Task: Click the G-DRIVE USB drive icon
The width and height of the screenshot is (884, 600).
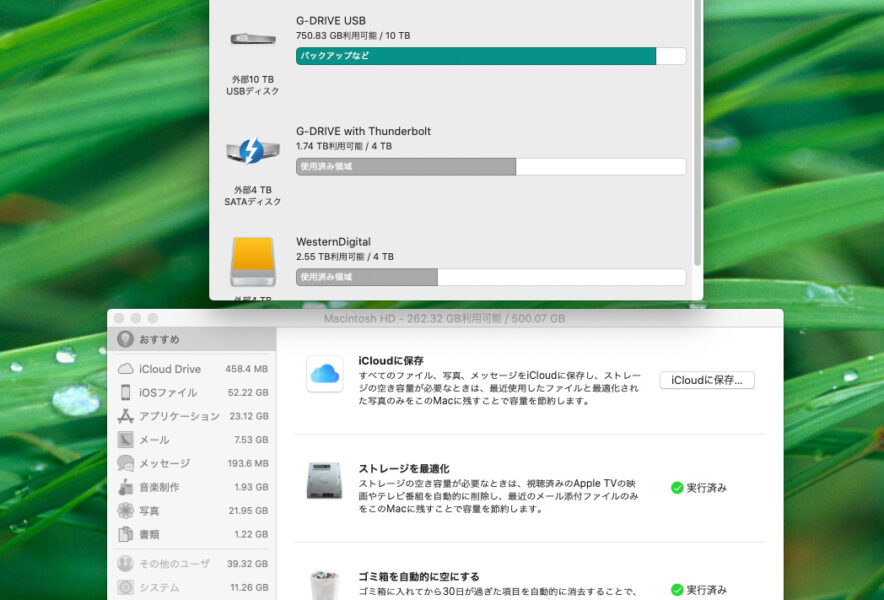Action: (x=253, y=39)
